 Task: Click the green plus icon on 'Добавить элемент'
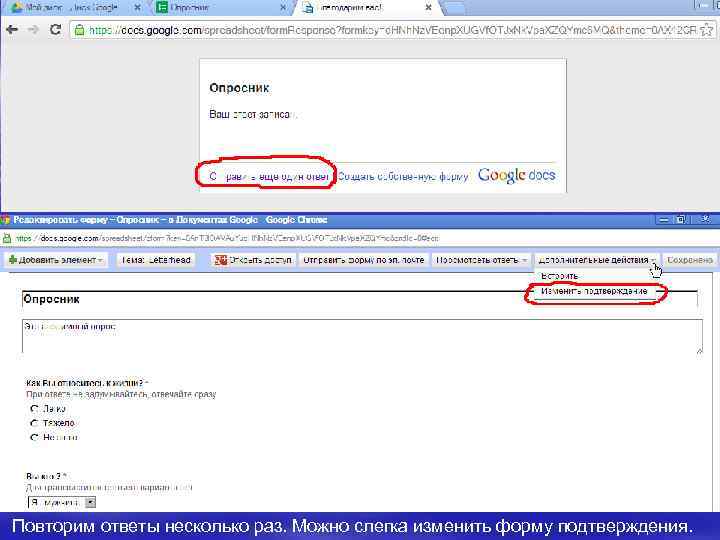pos(13,260)
